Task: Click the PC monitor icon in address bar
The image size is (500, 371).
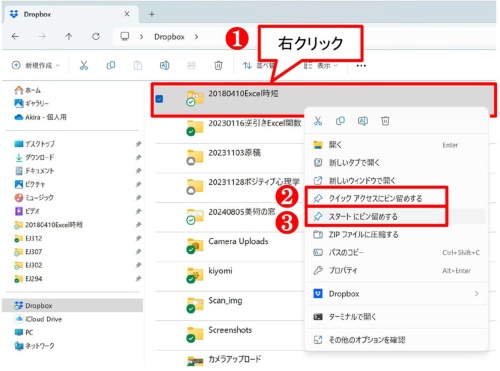Action: point(125,36)
